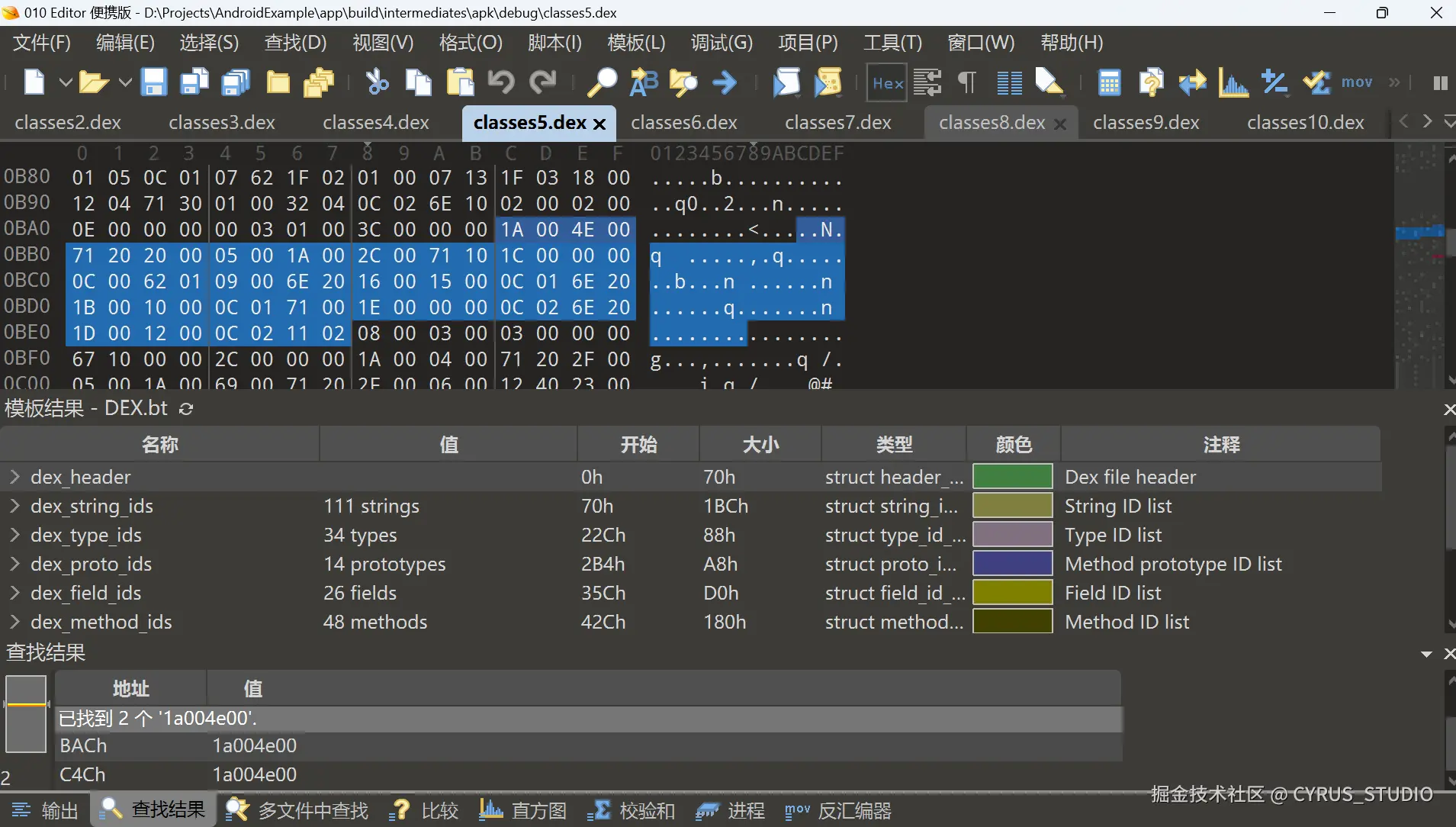Refresh the DEX.bt template results
Image resolution: width=1456 pixels, height=827 pixels.
click(x=186, y=409)
